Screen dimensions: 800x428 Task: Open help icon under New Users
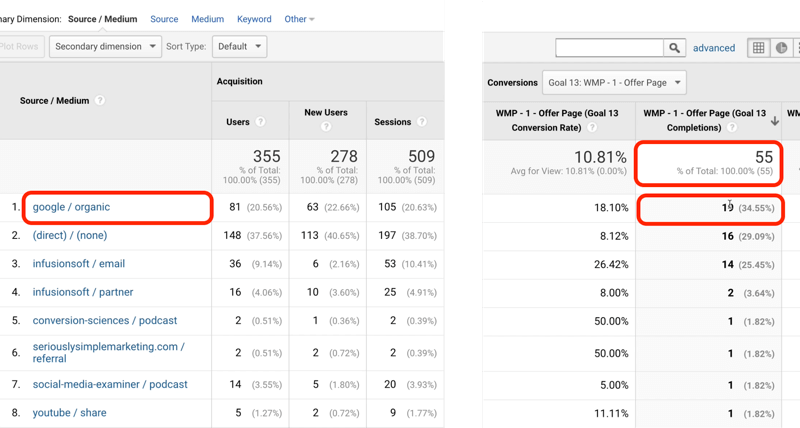(326, 126)
